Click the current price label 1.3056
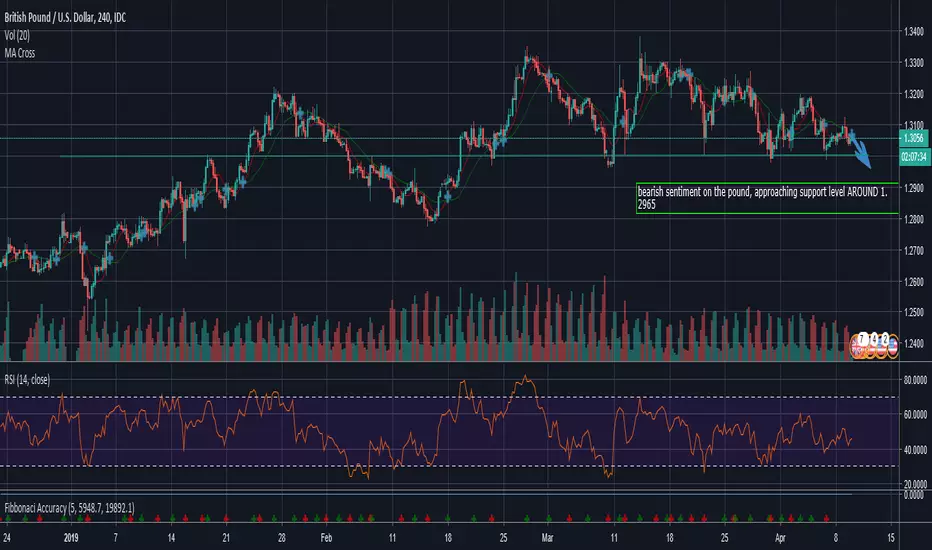Screen dimensions: 932x550 coord(911,139)
